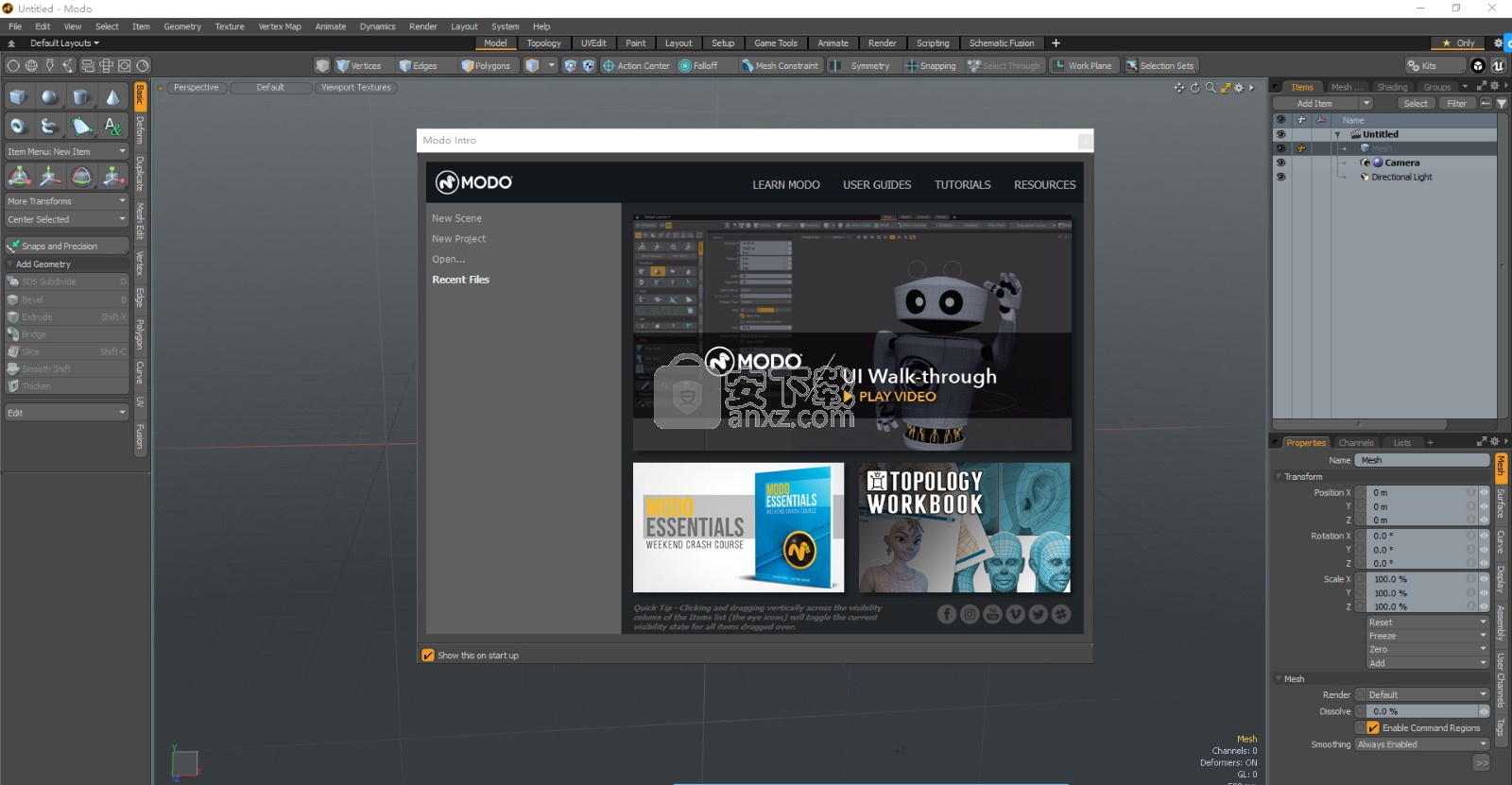Open the Item Menu: New Item dropdown
Image resolution: width=1512 pixels, height=785 pixels.
point(66,151)
